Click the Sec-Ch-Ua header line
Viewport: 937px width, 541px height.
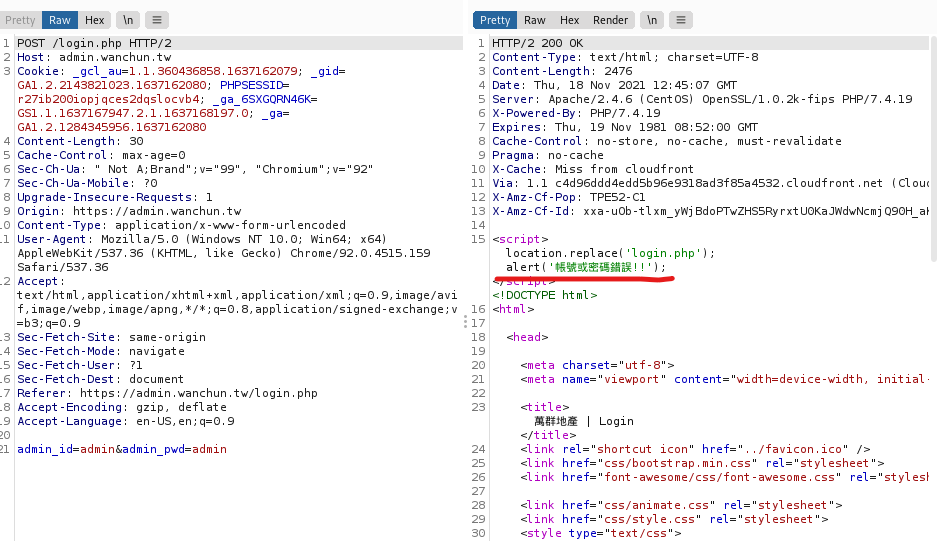click(195, 169)
